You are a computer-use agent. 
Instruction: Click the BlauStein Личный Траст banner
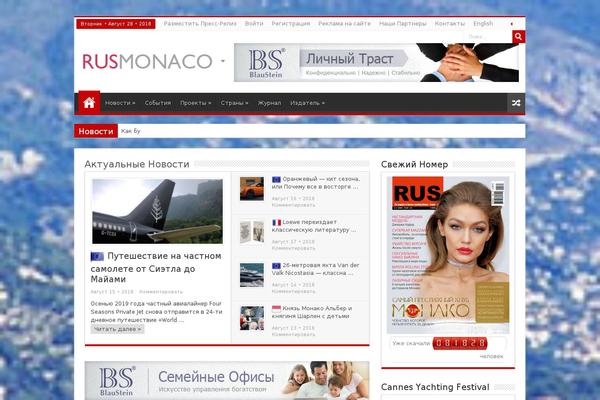376,62
